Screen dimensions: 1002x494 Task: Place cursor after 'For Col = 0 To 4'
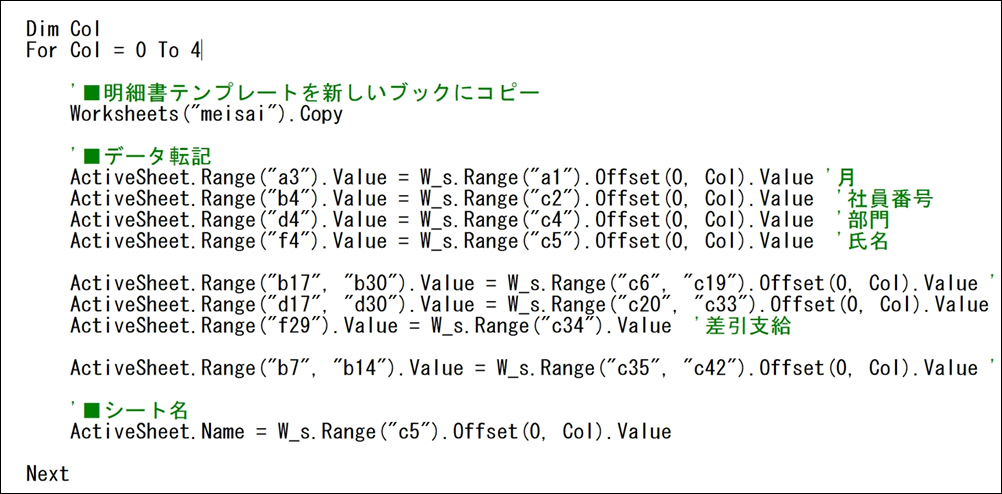[x=205, y=50]
